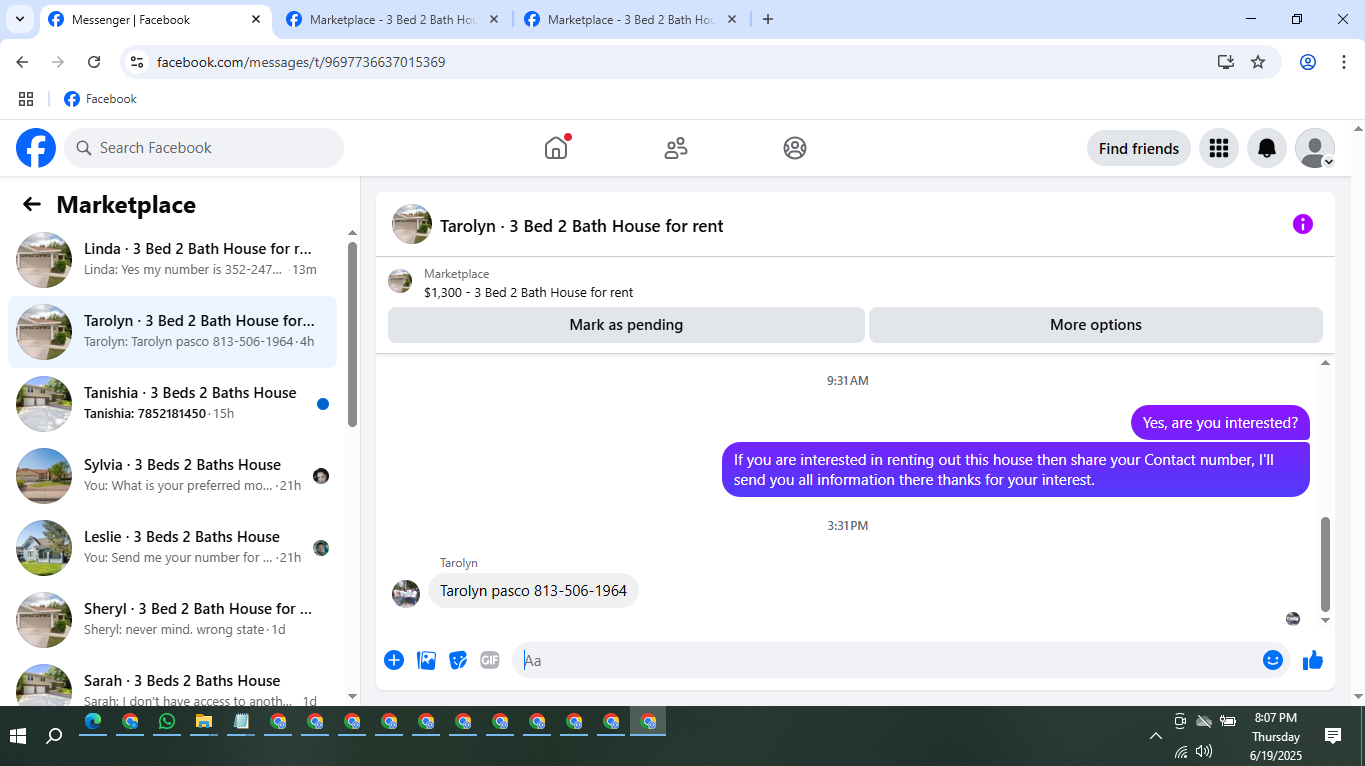Select the Tarolyn conversation in list

(x=172, y=332)
